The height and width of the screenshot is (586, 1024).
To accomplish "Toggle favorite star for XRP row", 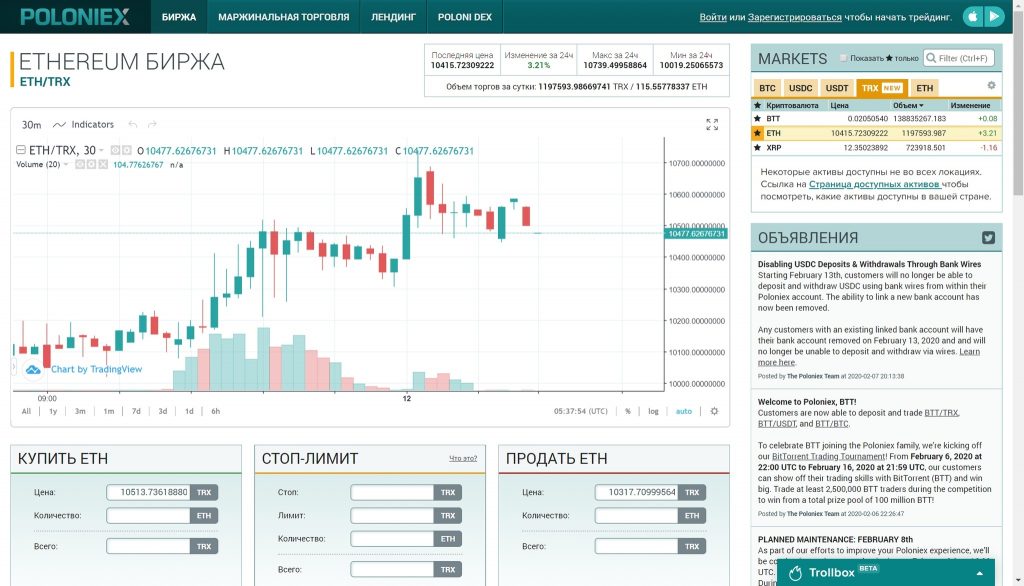I will 758,148.
